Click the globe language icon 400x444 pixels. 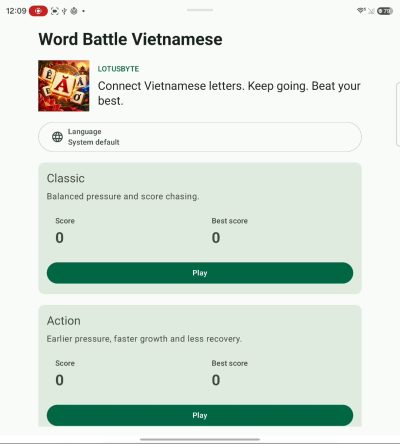click(x=57, y=137)
